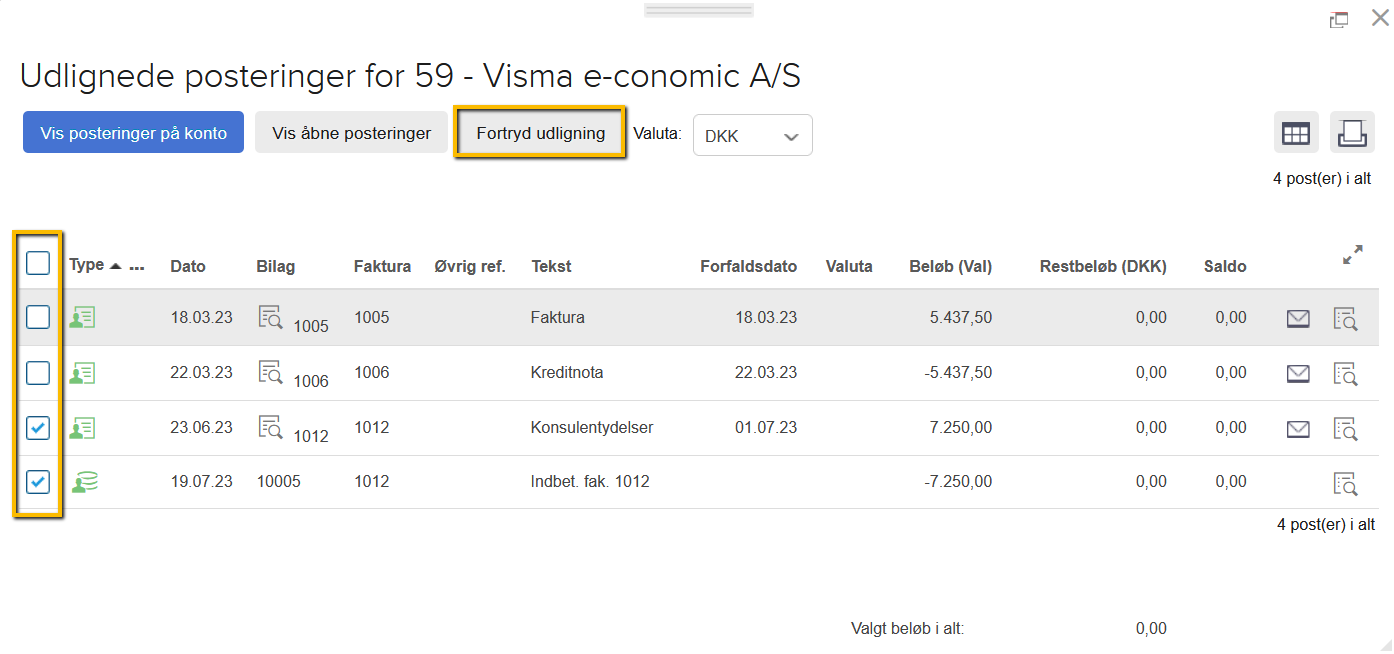The image size is (1394, 654).
Task: Toggle the select-all header checkbox
Action: [38, 263]
